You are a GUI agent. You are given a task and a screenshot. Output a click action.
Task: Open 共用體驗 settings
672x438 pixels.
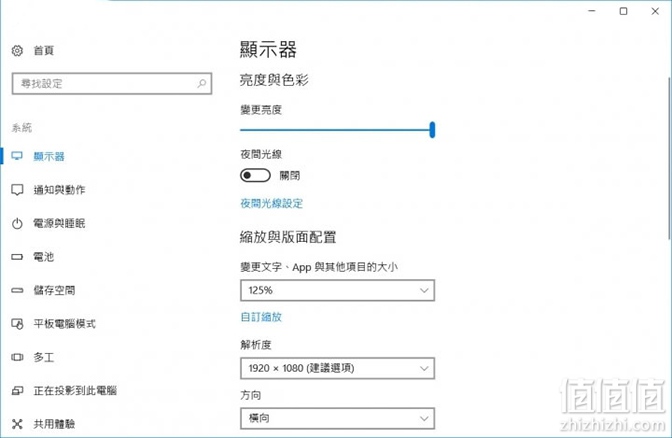point(54,424)
